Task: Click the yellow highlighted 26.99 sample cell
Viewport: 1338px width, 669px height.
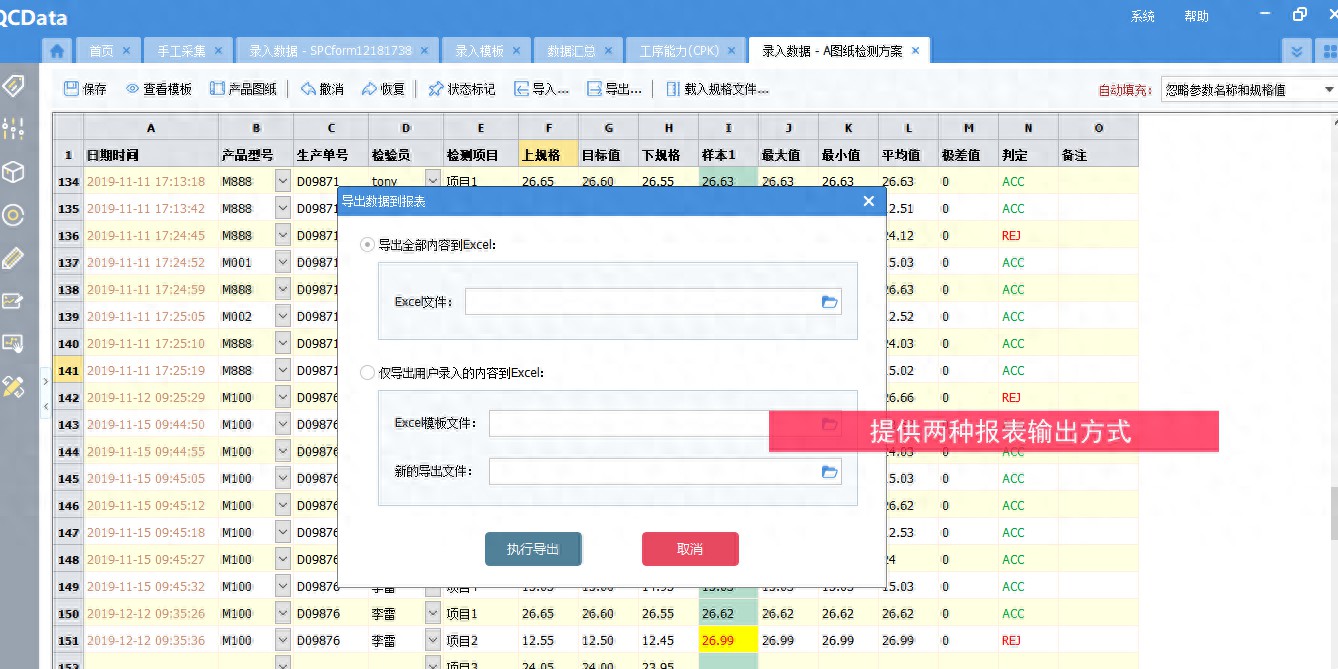Action: tap(728, 641)
